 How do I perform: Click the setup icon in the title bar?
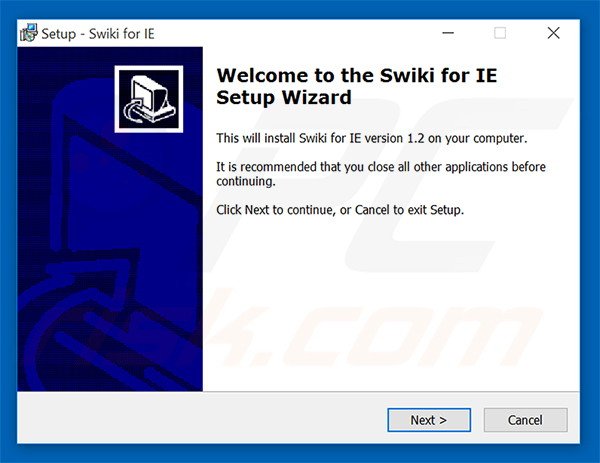pyautogui.click(x=29, y=33)
